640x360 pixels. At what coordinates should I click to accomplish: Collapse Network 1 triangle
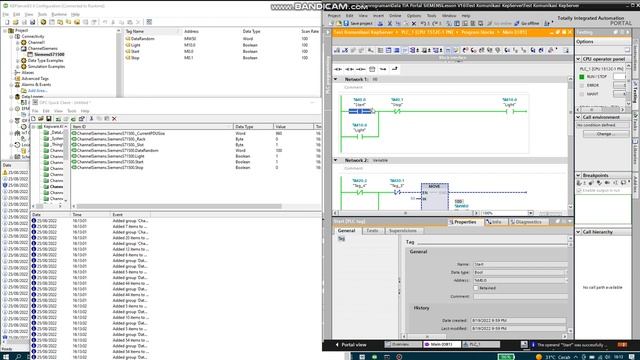(336, 79)
